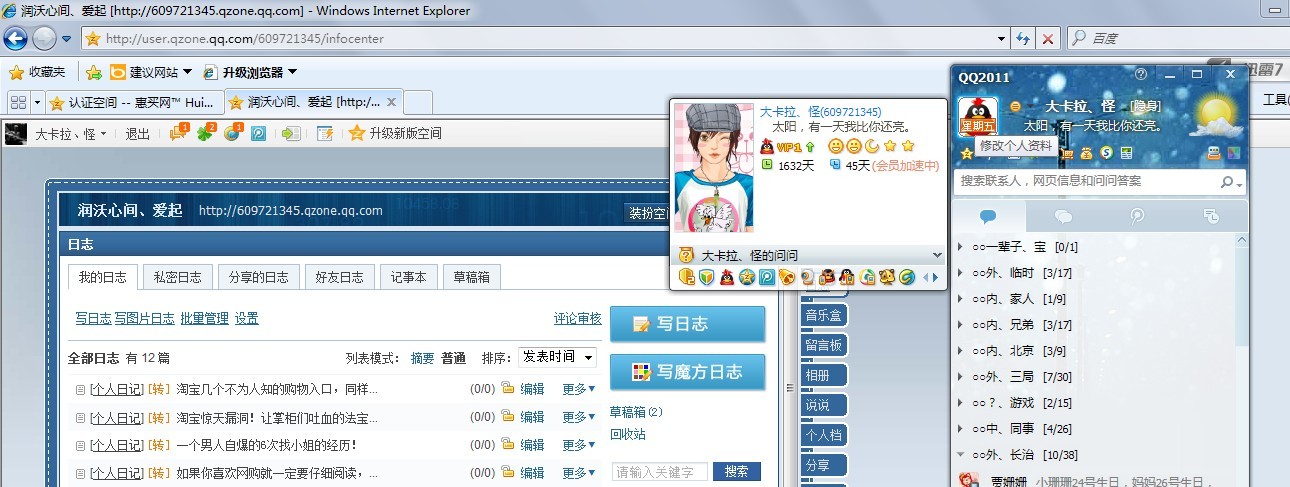Switch to the 好友日志 tab
The height and width of the screenshot is (487, 1290).
click(x=339, y=277)
